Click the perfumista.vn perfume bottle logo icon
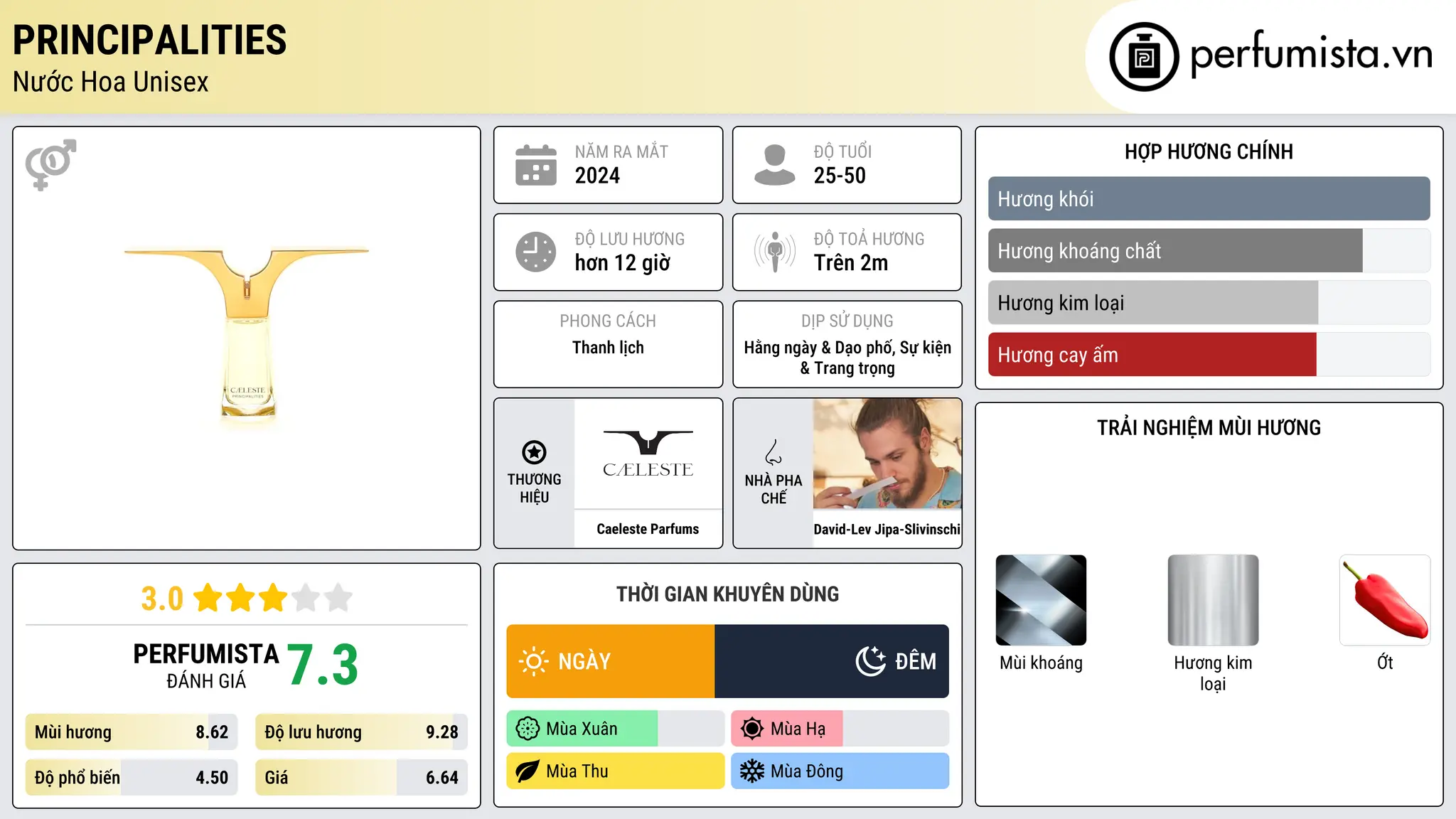This screenshot has width=1456, height=819. (x=1144, y=57)
